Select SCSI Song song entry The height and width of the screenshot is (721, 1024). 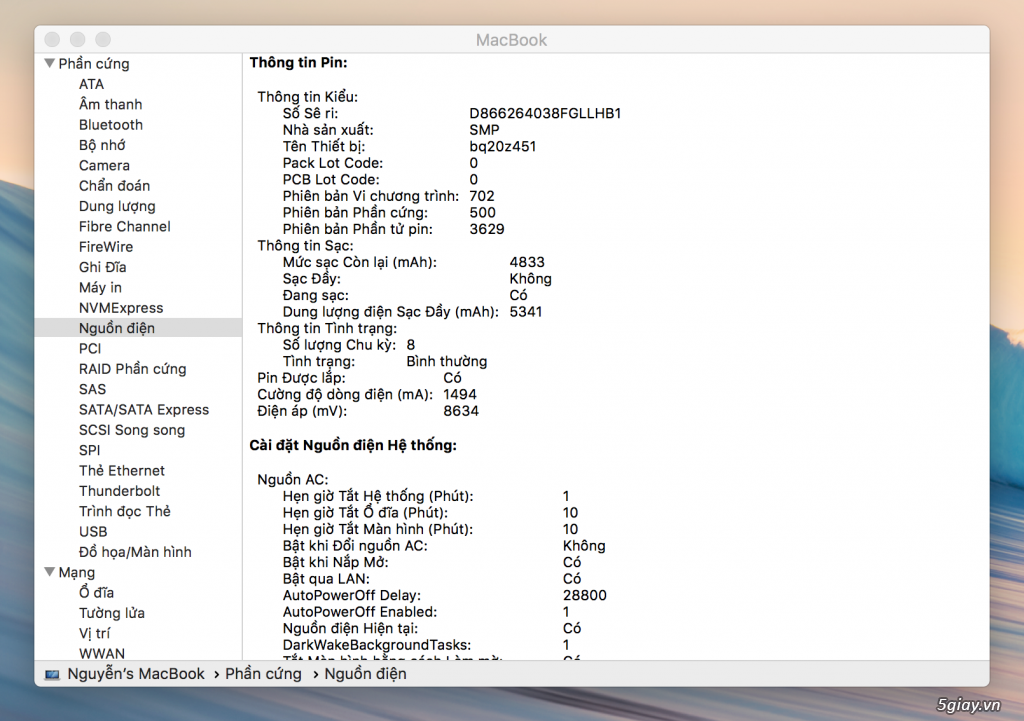pos(132,430)
